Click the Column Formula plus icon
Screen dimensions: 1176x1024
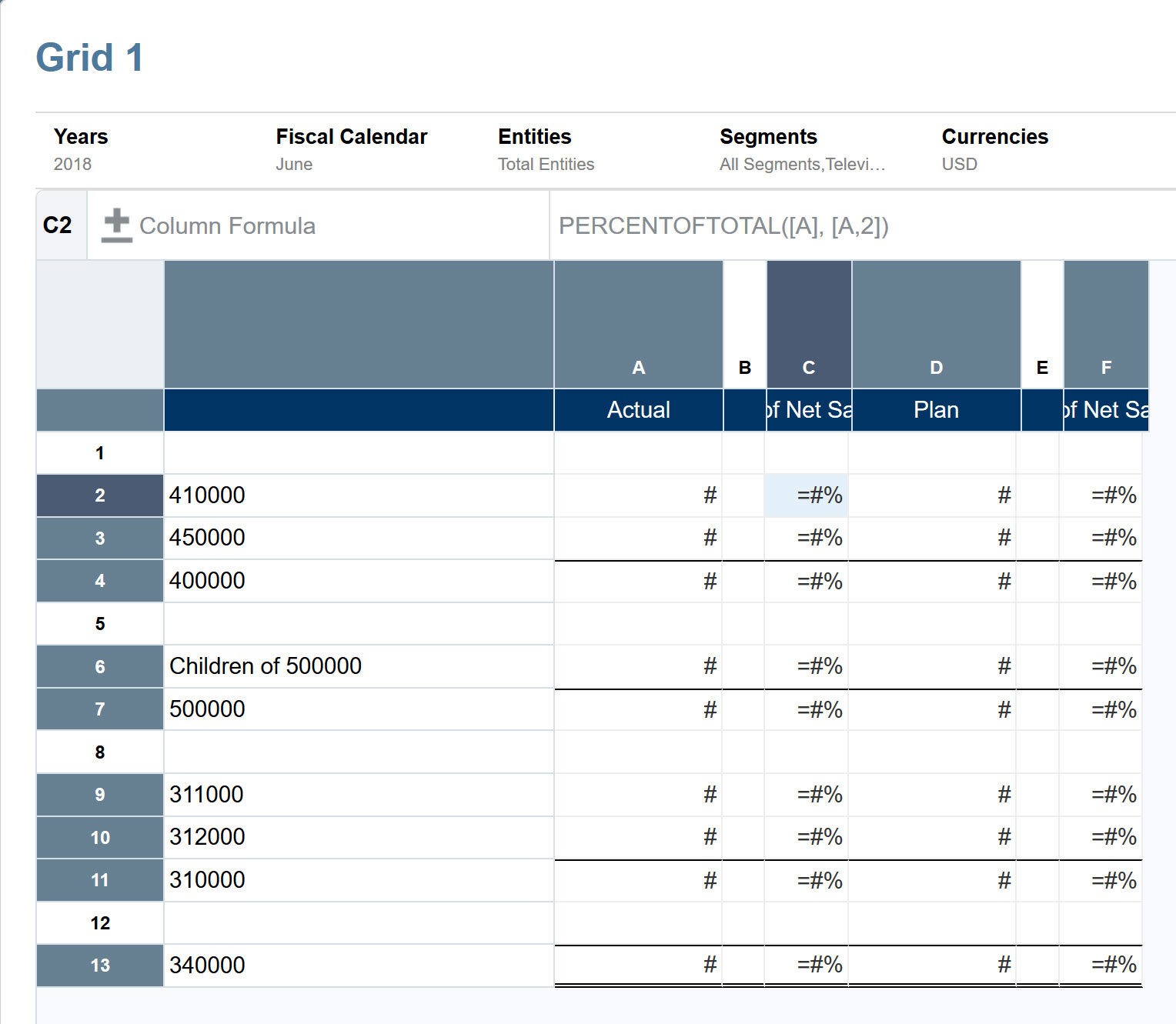coord(115,225)
